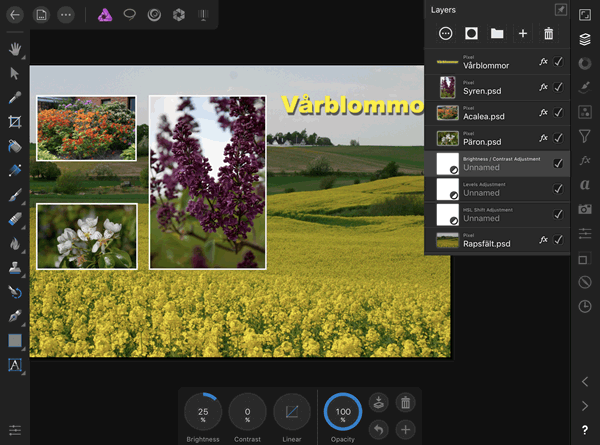This screenshot has width=600, height=445.
Task: Uncheck the Brightness / Contrast Adjustment layer
Action: click(x=558, y=163)
